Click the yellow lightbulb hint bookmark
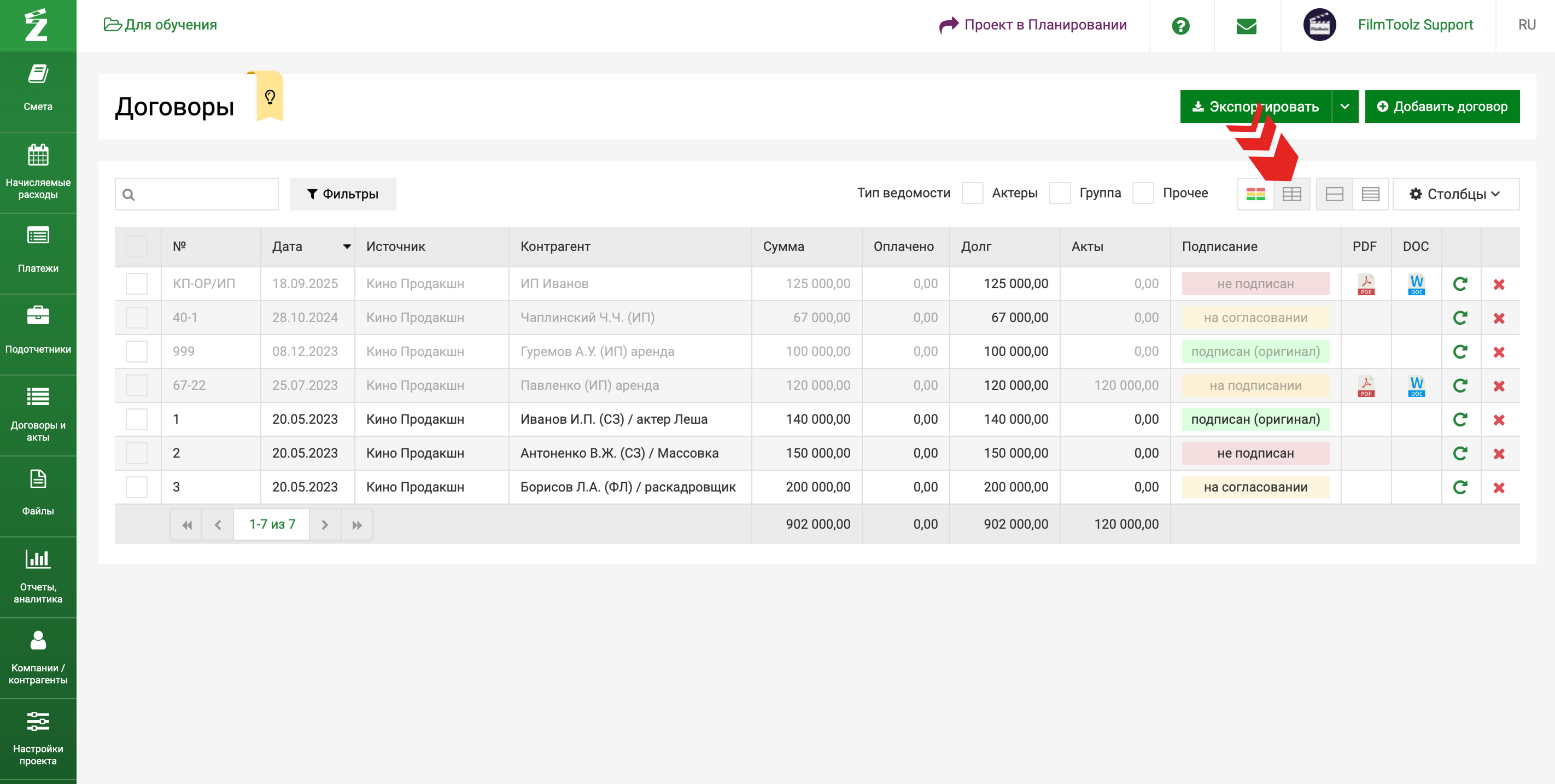Viewport: 1555px width, 784px height. (x=270, y=97)
